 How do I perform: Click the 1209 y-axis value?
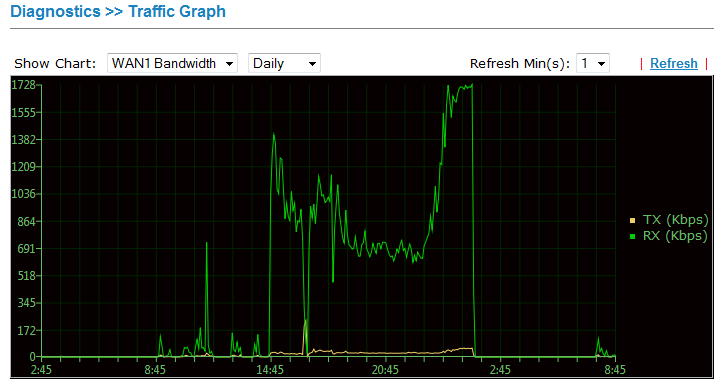[x=24, y=167]
